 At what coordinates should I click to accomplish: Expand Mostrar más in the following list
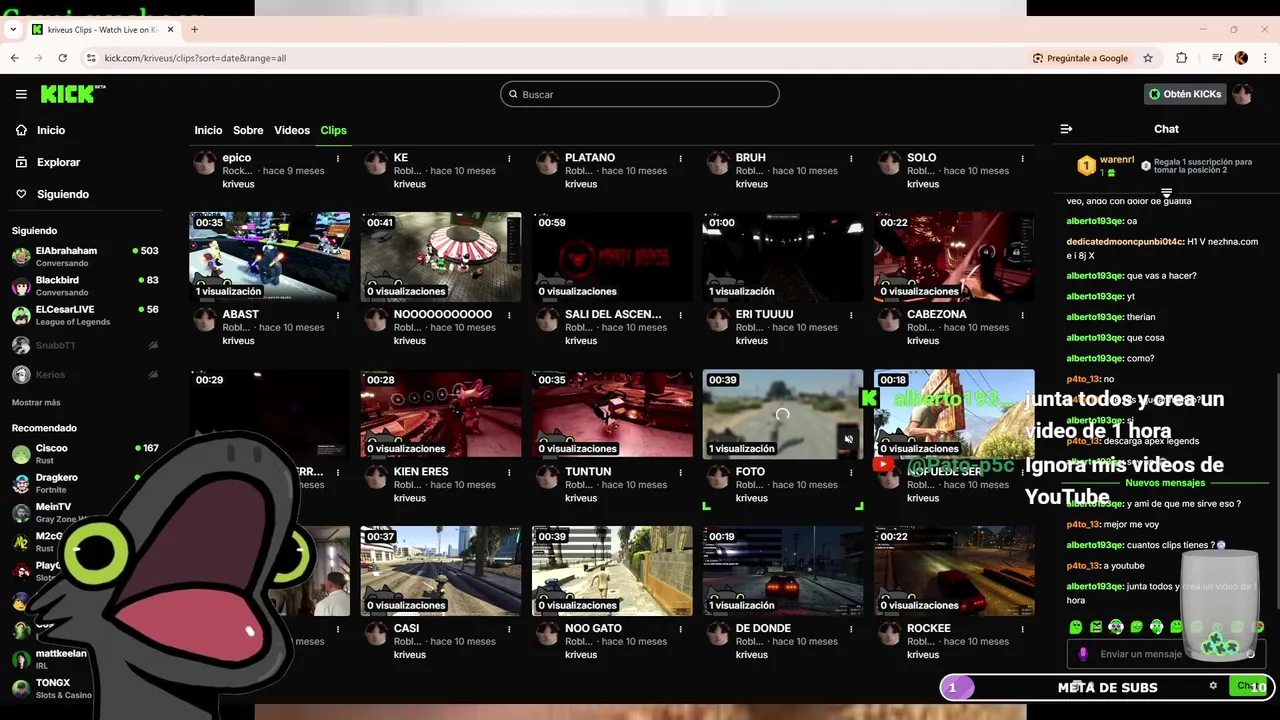pos(36,402)
